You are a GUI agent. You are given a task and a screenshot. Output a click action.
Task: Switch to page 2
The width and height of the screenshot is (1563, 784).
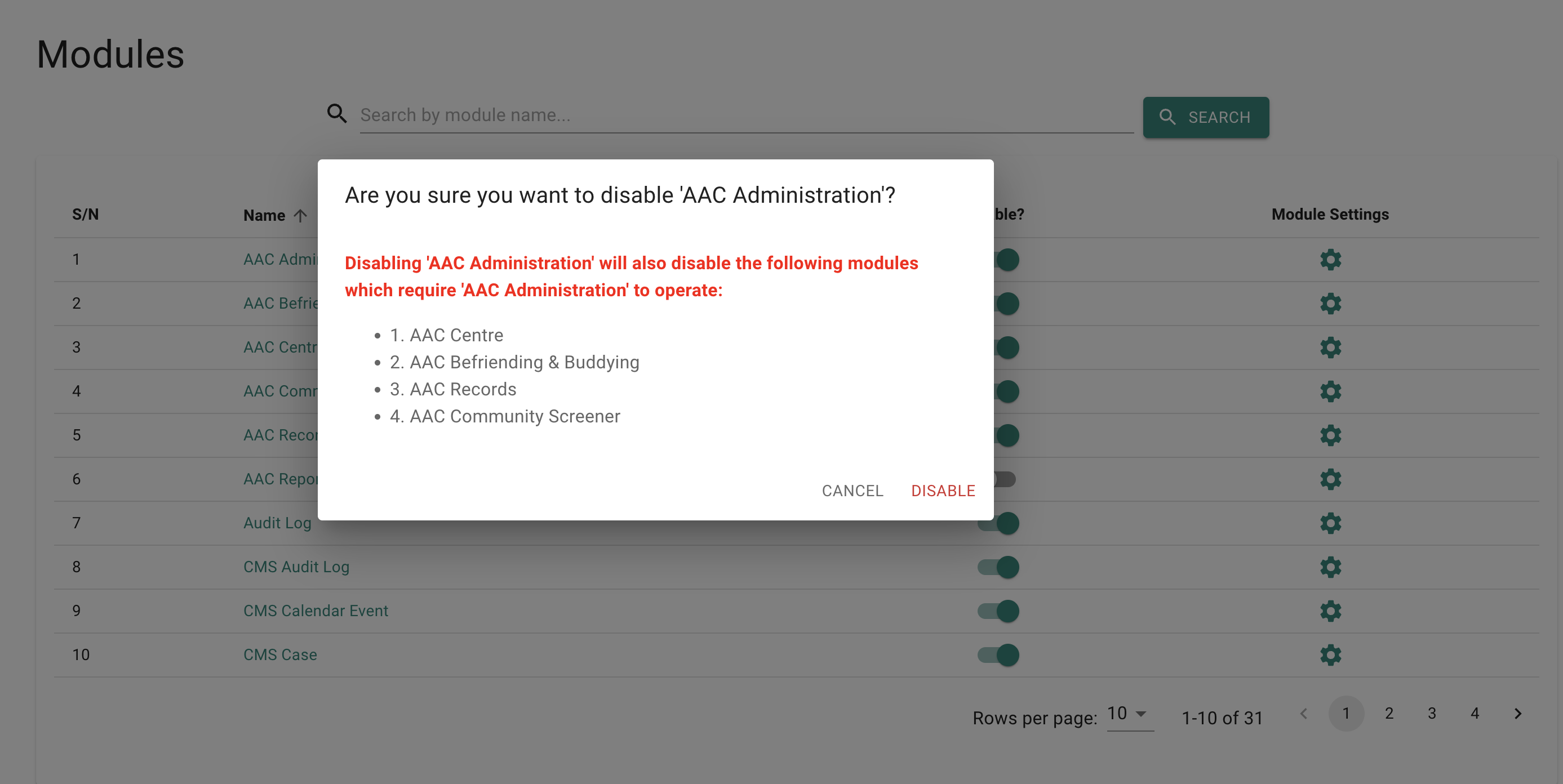pyautogui.click(x=1389, y=714)
